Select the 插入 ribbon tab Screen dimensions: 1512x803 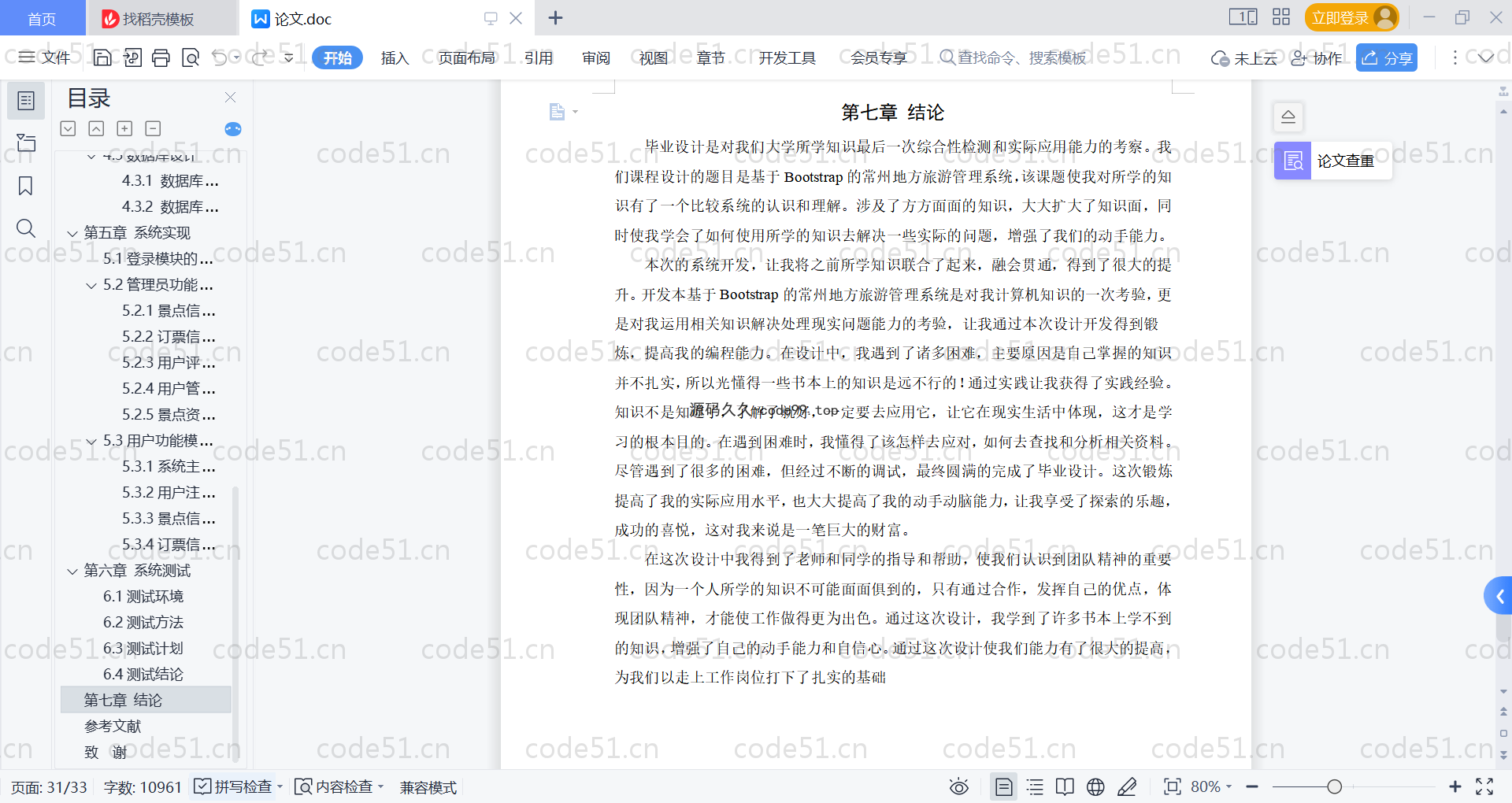[x=395, y=57]
